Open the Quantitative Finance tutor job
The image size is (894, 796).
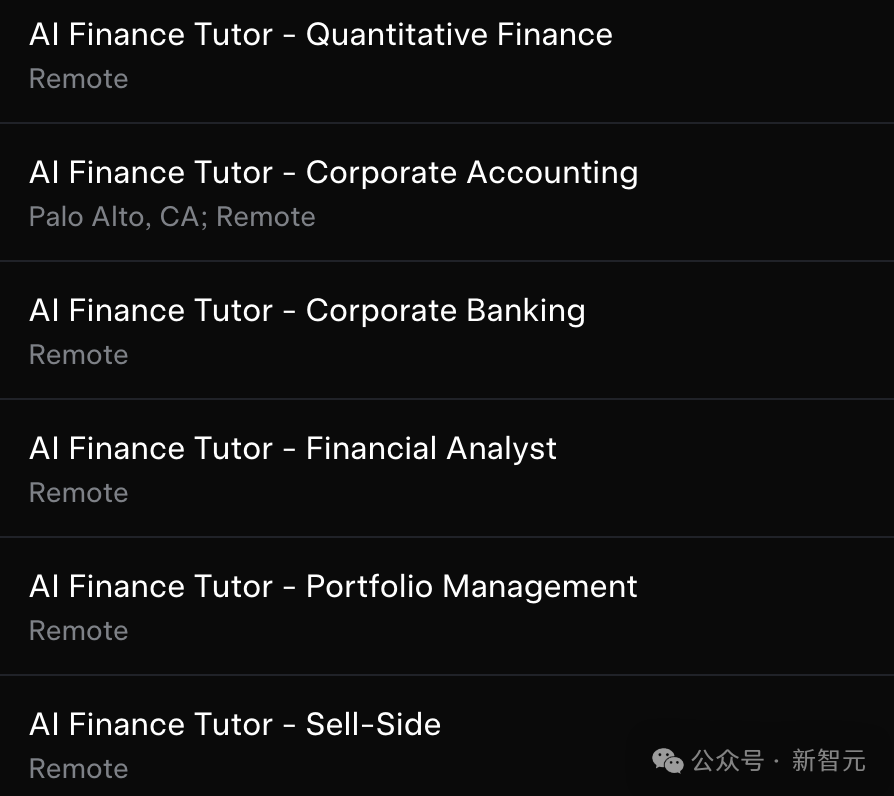(x=320, y=35)
